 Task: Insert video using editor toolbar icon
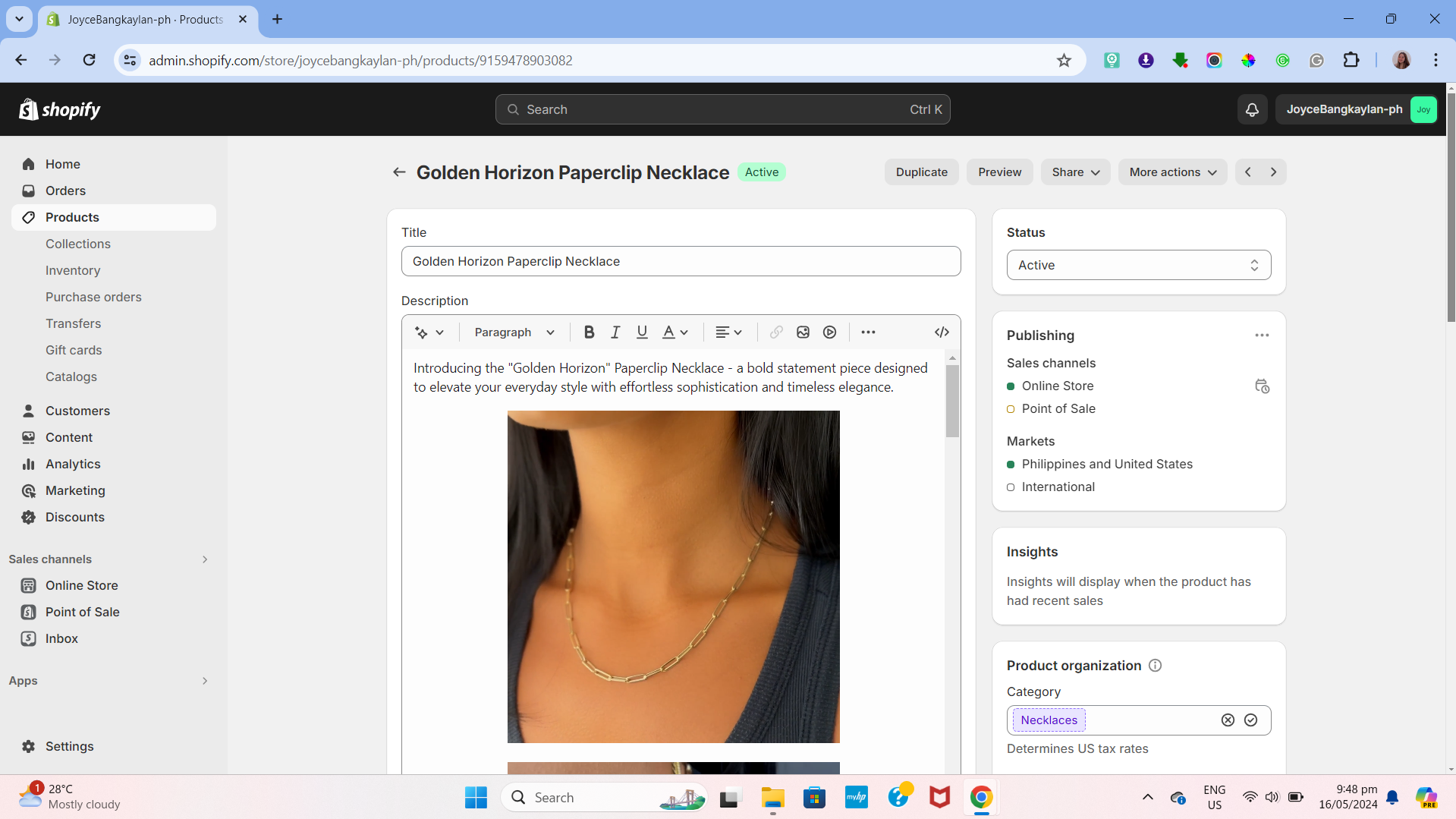coord(829,332)
